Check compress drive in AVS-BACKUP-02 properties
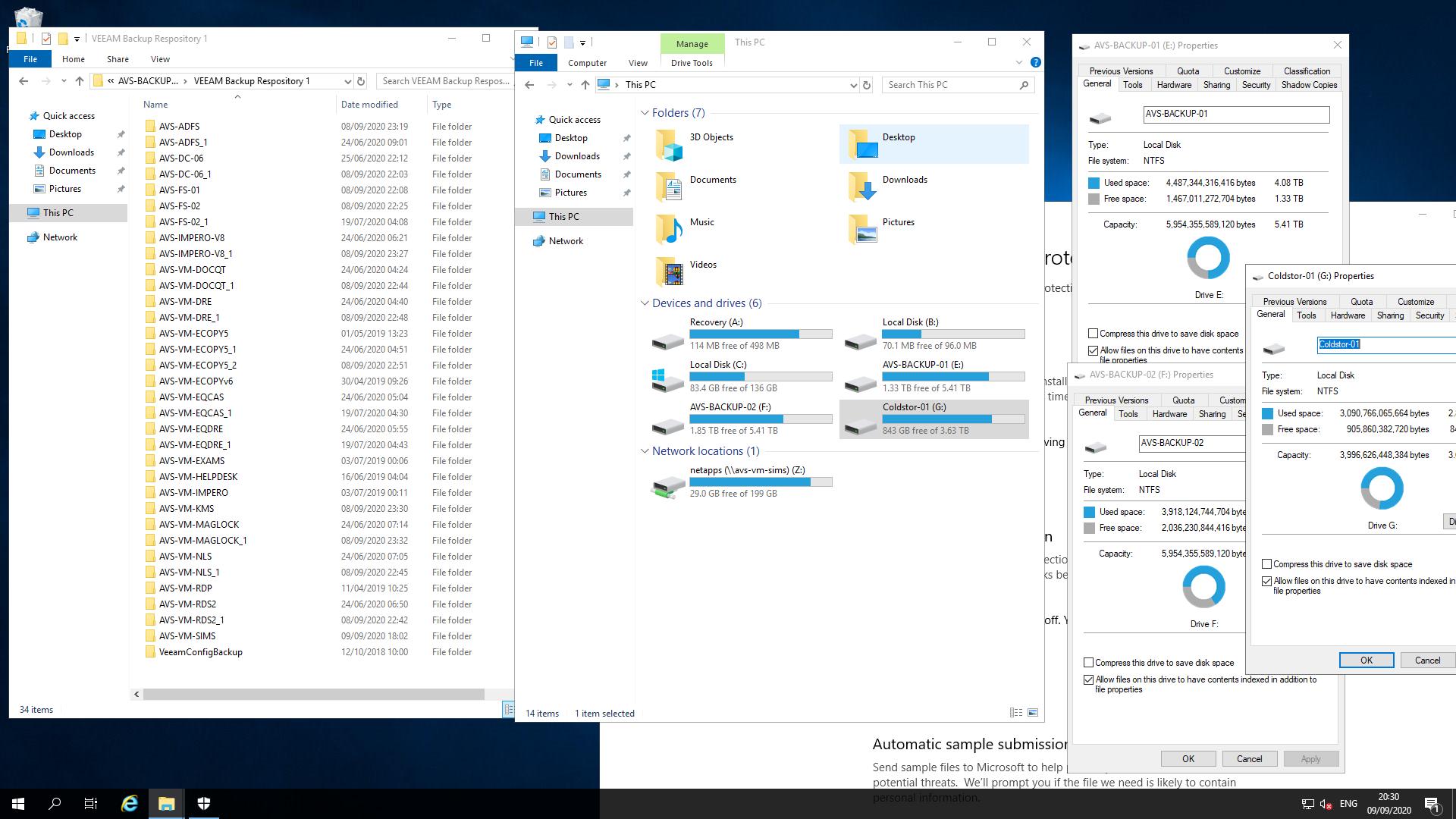The height and width of the screenshot is (819, 1456). click(1088, 663)
